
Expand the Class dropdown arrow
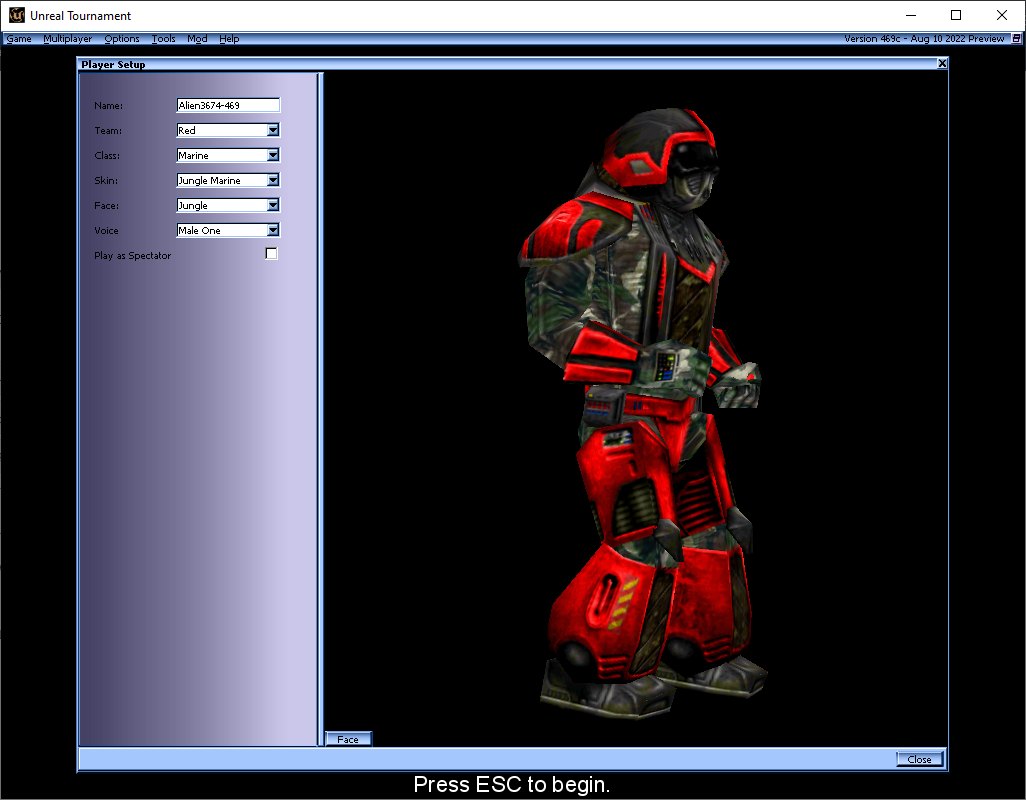pyautogui.click(x=273, y=155)
